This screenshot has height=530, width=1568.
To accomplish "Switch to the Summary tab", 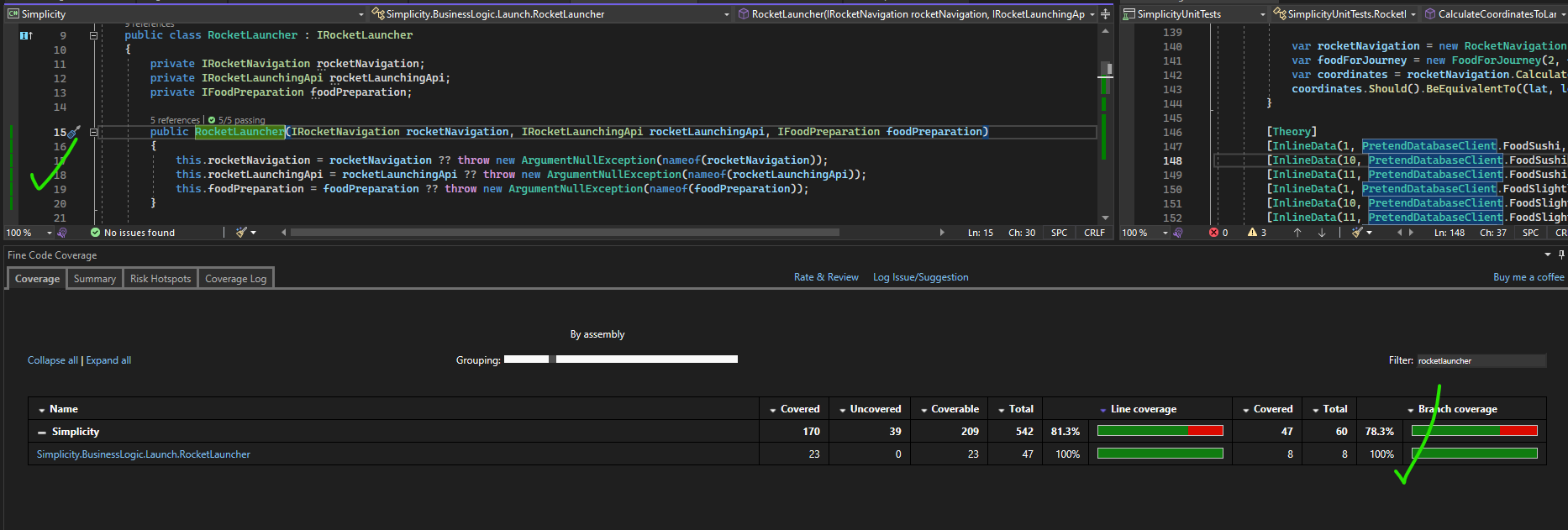I will (x=95, y=279).
